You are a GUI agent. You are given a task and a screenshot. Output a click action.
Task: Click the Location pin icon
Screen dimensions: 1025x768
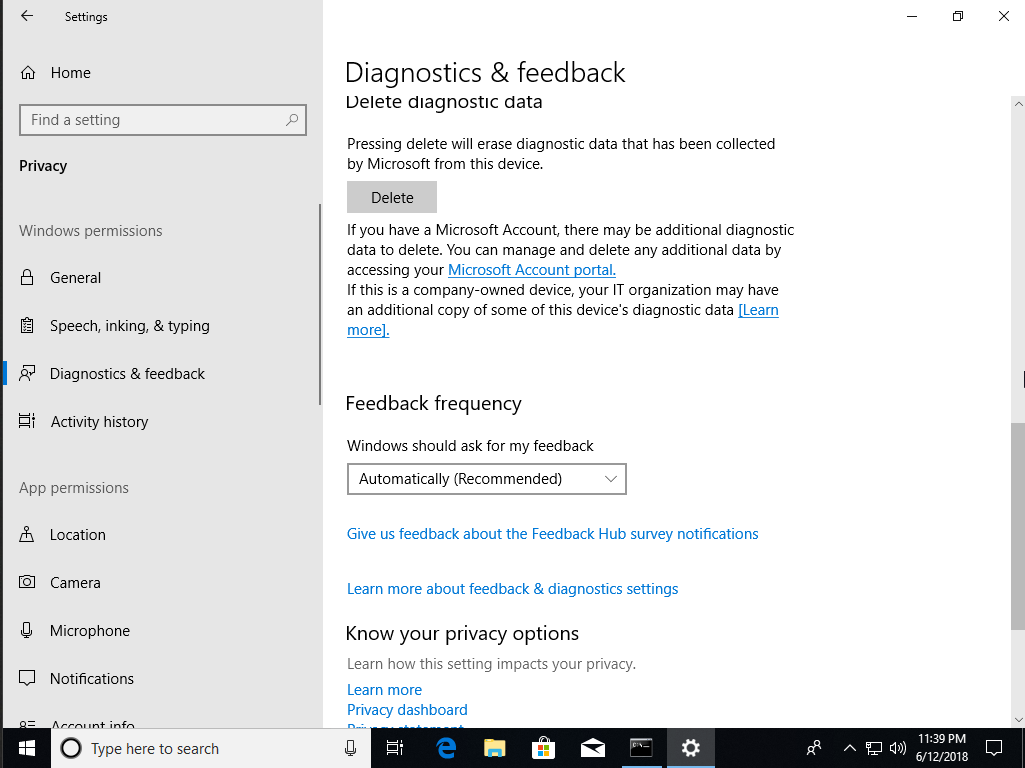(27, 534)
